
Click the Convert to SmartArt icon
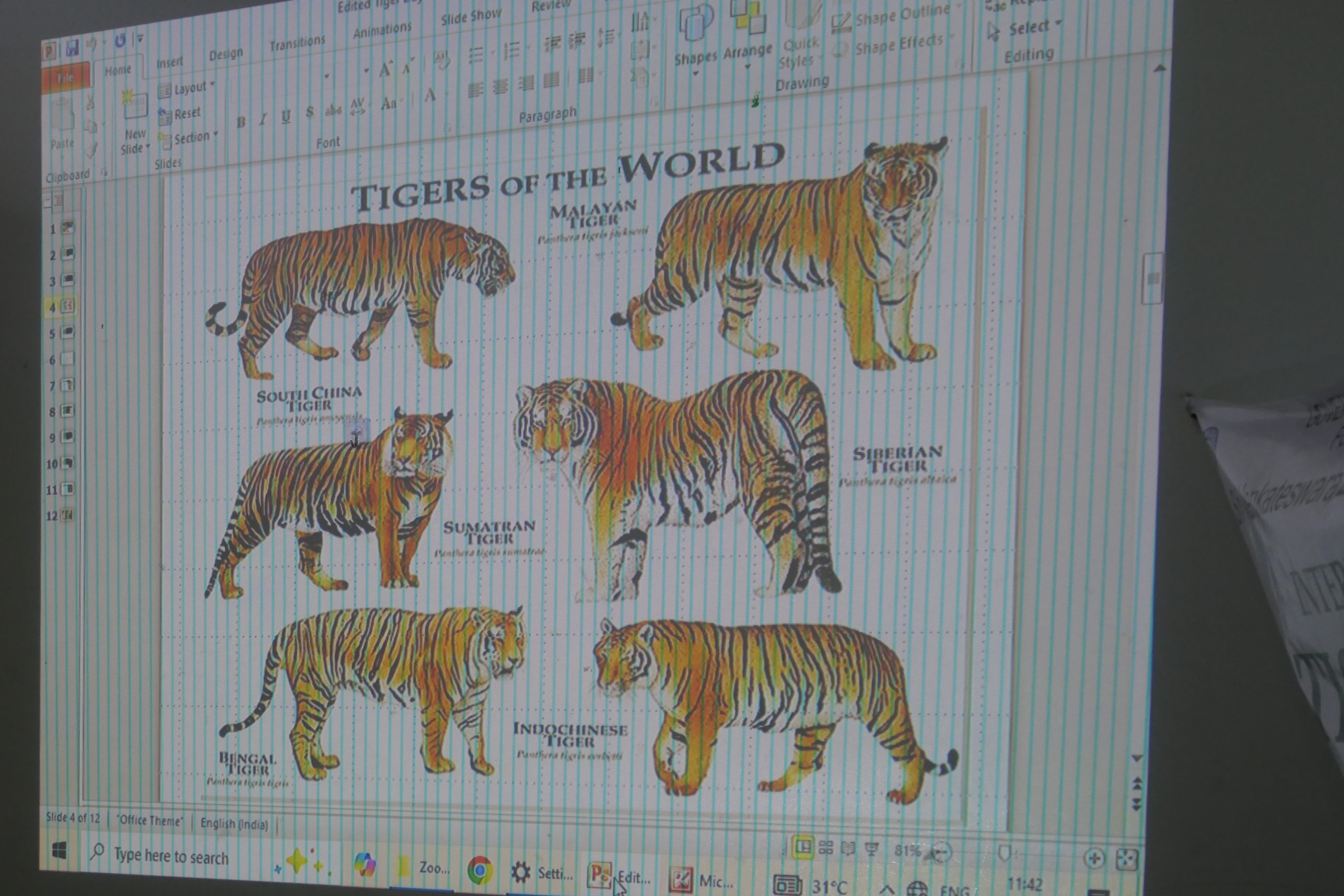point(640,76)
